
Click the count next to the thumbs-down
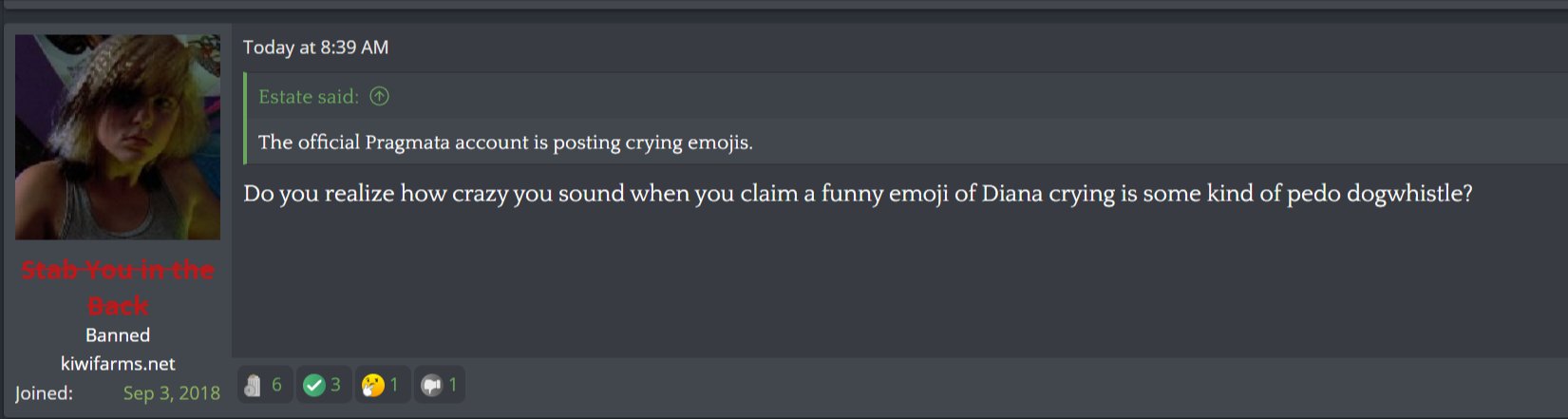(x=453, y=385)
